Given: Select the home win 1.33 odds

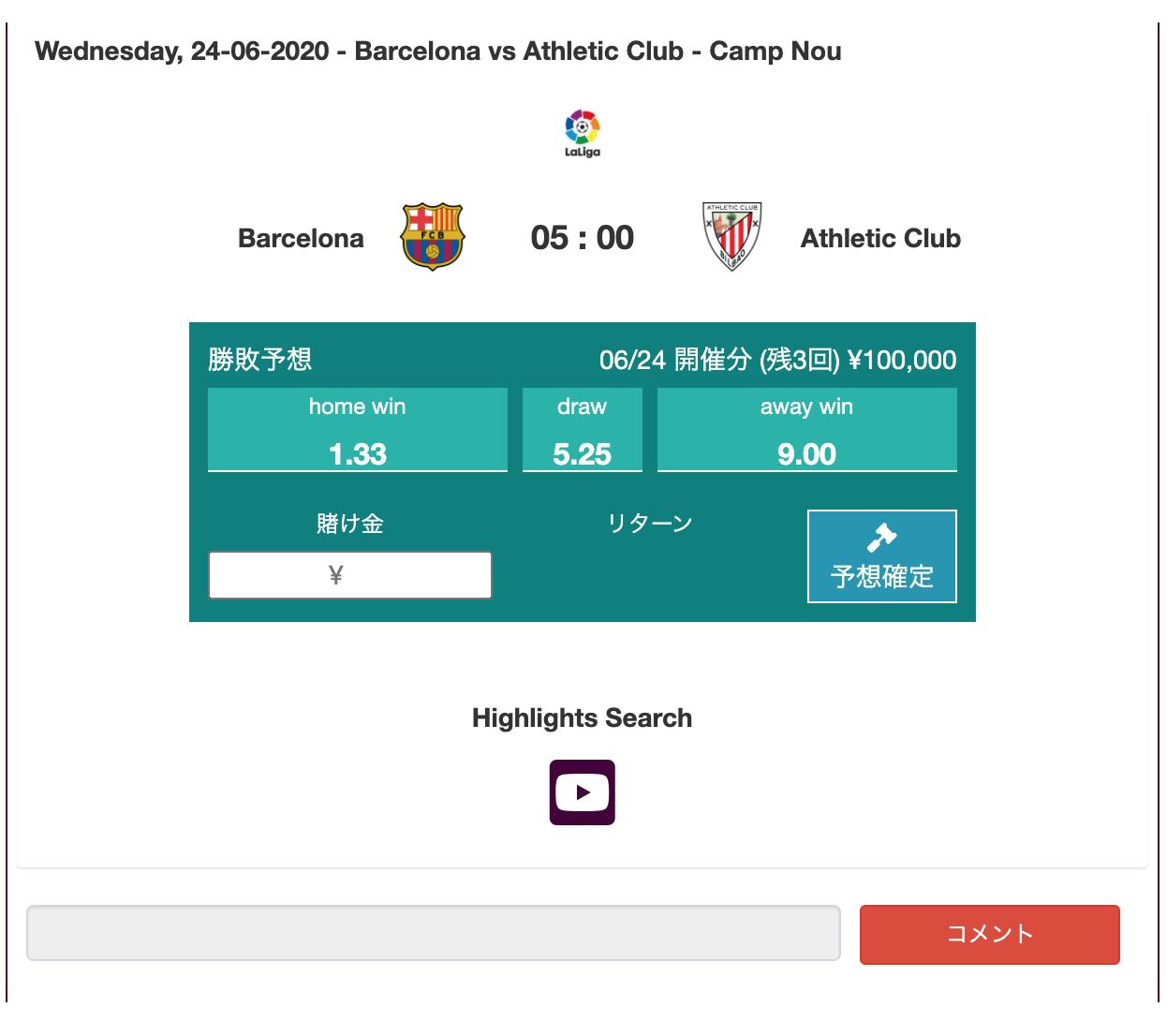Looking at the screenshot, I should (358, 430).
